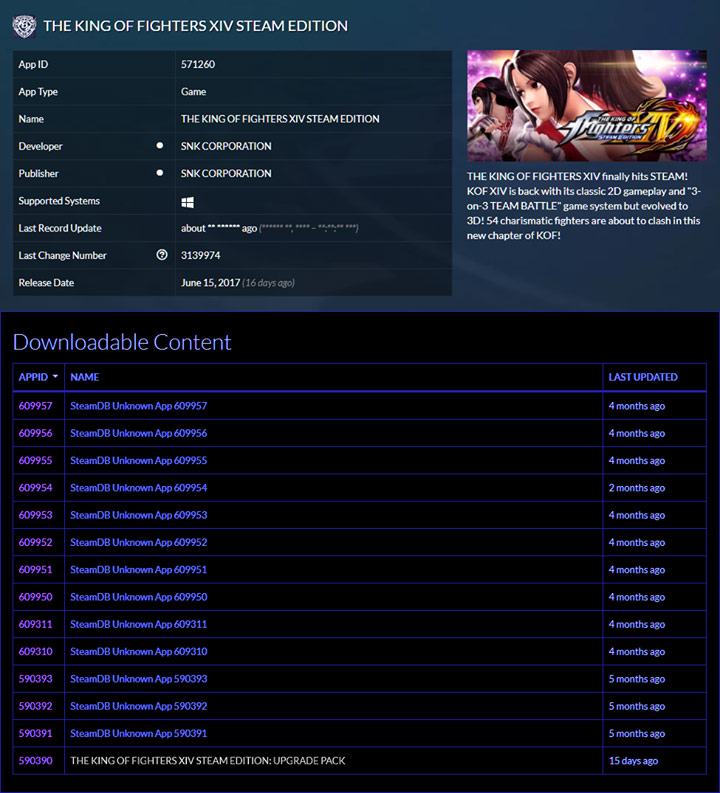Sort the DLC table by LAST UPDATED header
The height and width of the screenshot is (793, 720).
(x=643, y=377)
